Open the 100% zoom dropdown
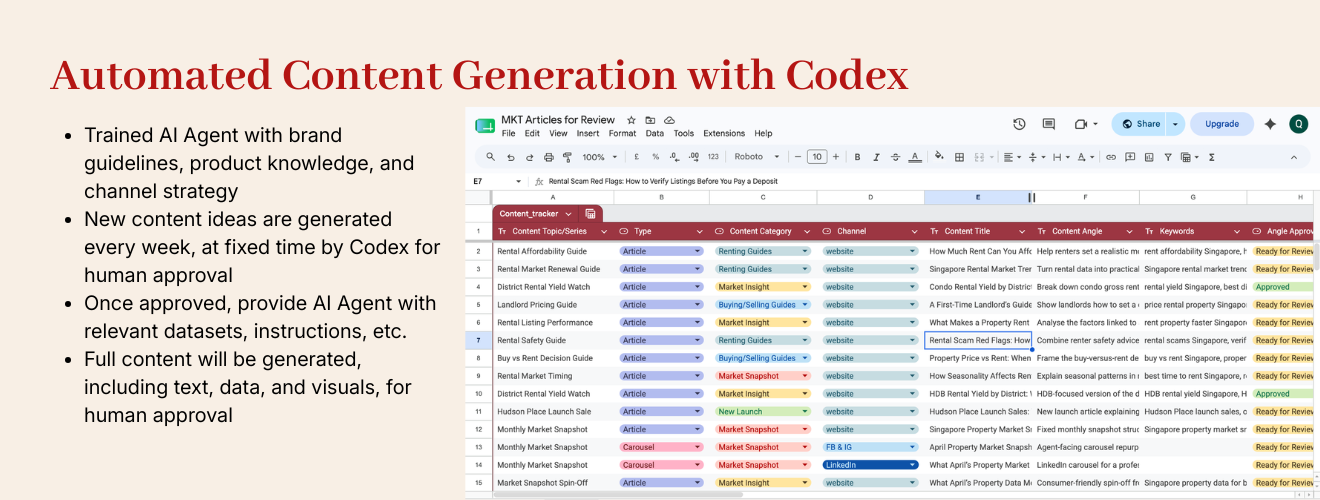 tap(600, 157)
